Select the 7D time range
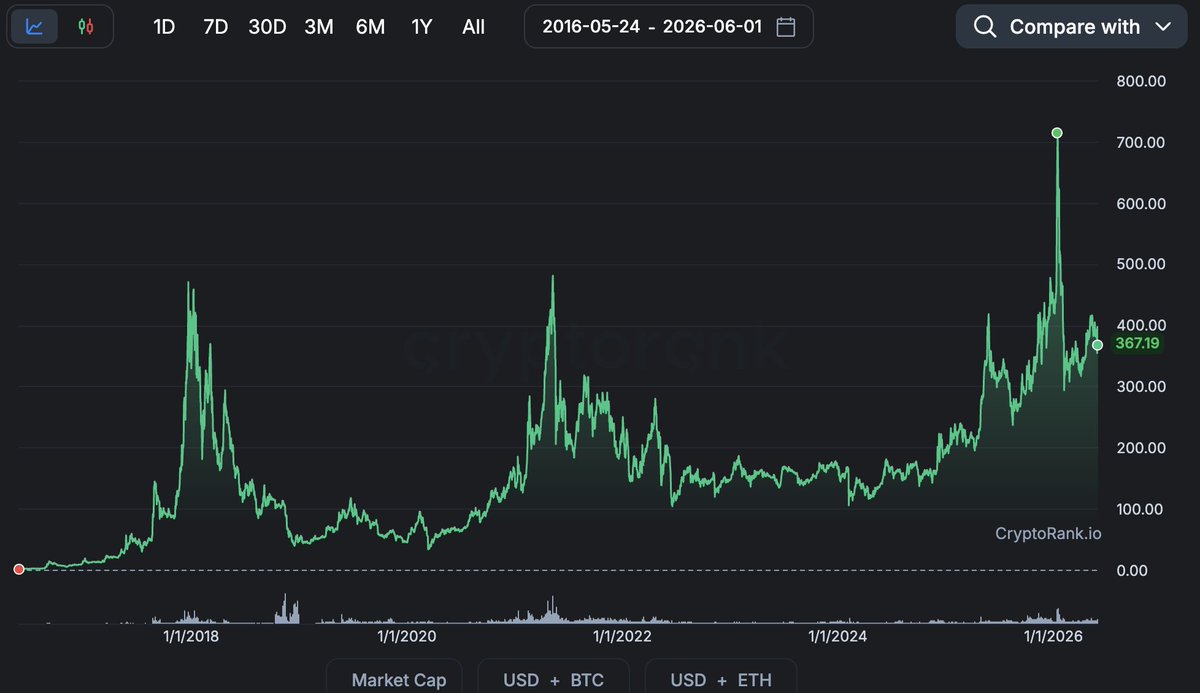 point(215,27)
